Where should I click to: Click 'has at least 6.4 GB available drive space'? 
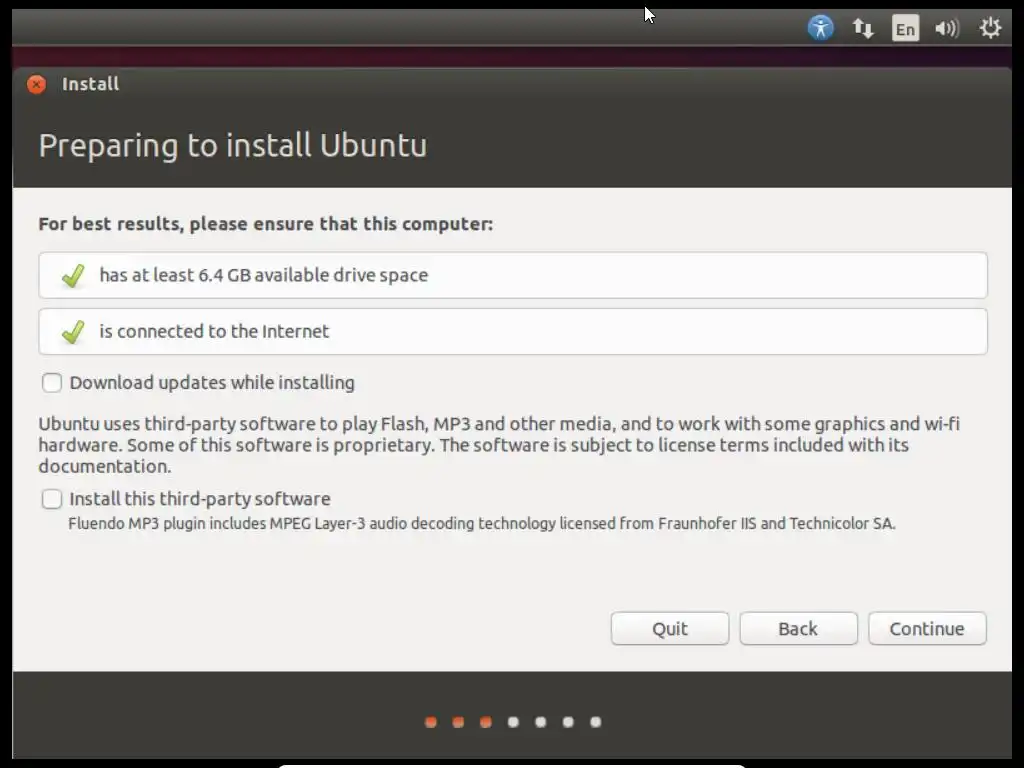(264, 276)
